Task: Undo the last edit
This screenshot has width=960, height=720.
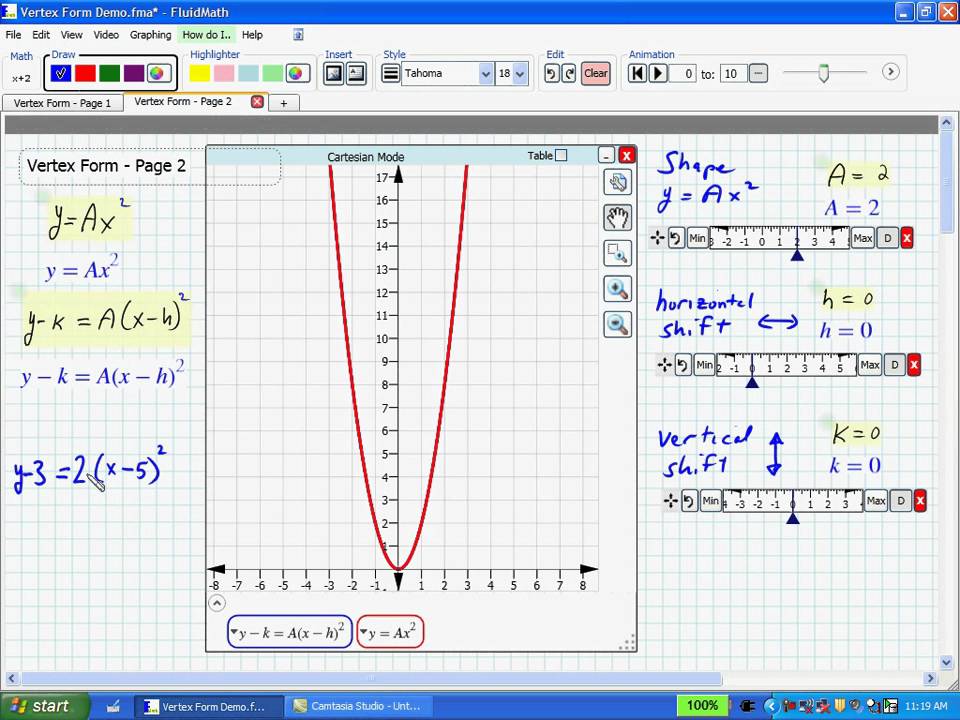Action: point(552,73)
